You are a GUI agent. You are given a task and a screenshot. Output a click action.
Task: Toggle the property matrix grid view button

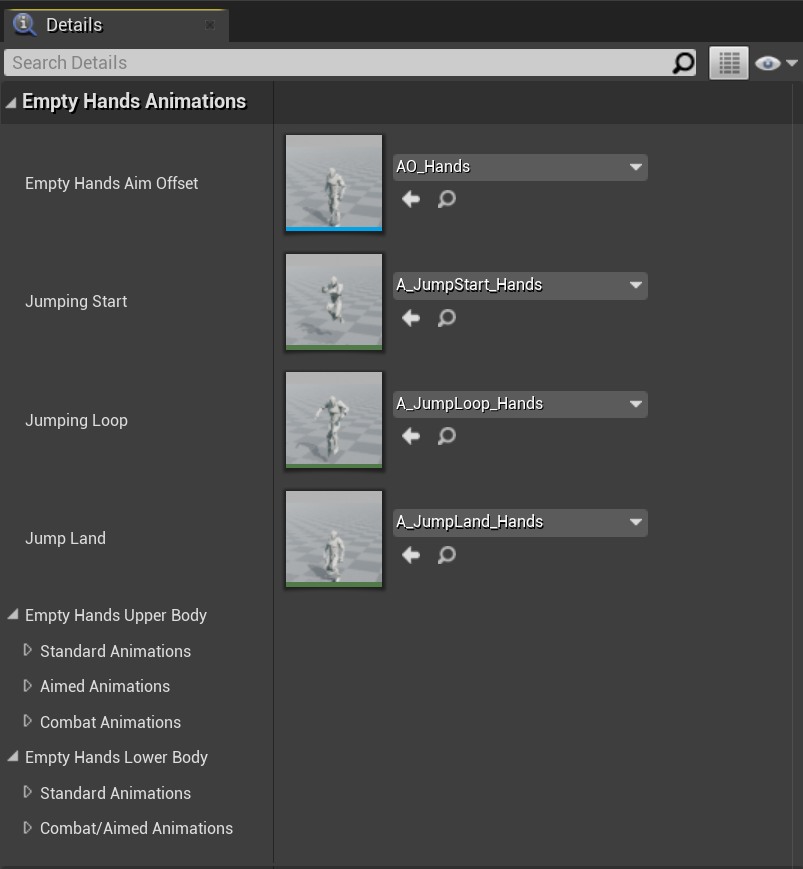[x=729, y=63]
